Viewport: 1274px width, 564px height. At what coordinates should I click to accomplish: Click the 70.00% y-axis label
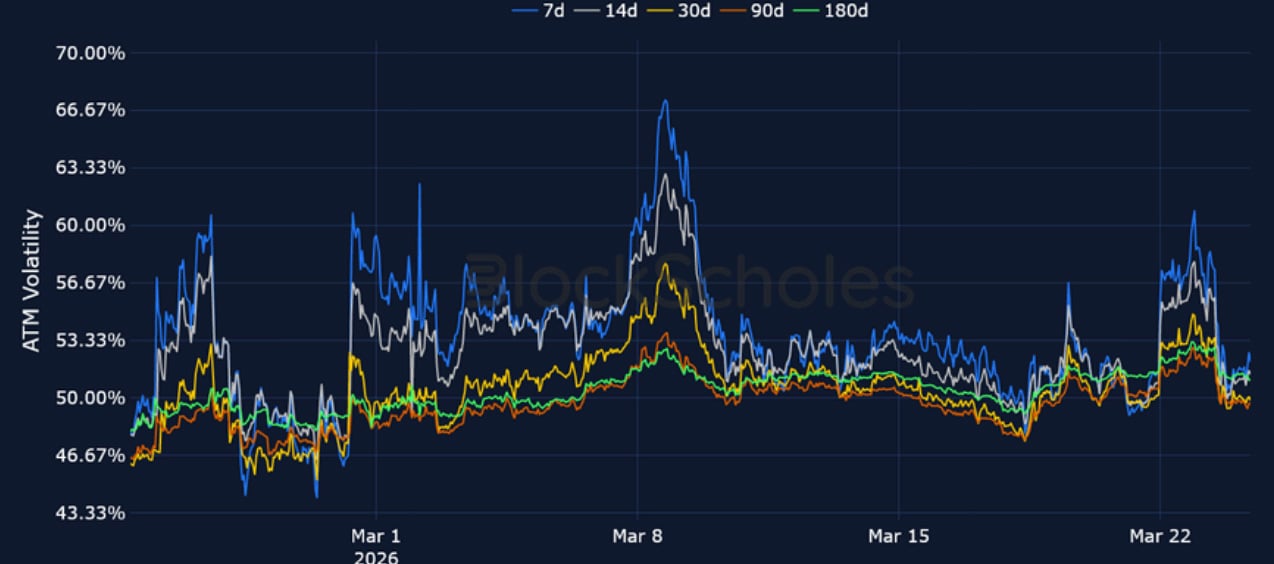click(88, 53)
